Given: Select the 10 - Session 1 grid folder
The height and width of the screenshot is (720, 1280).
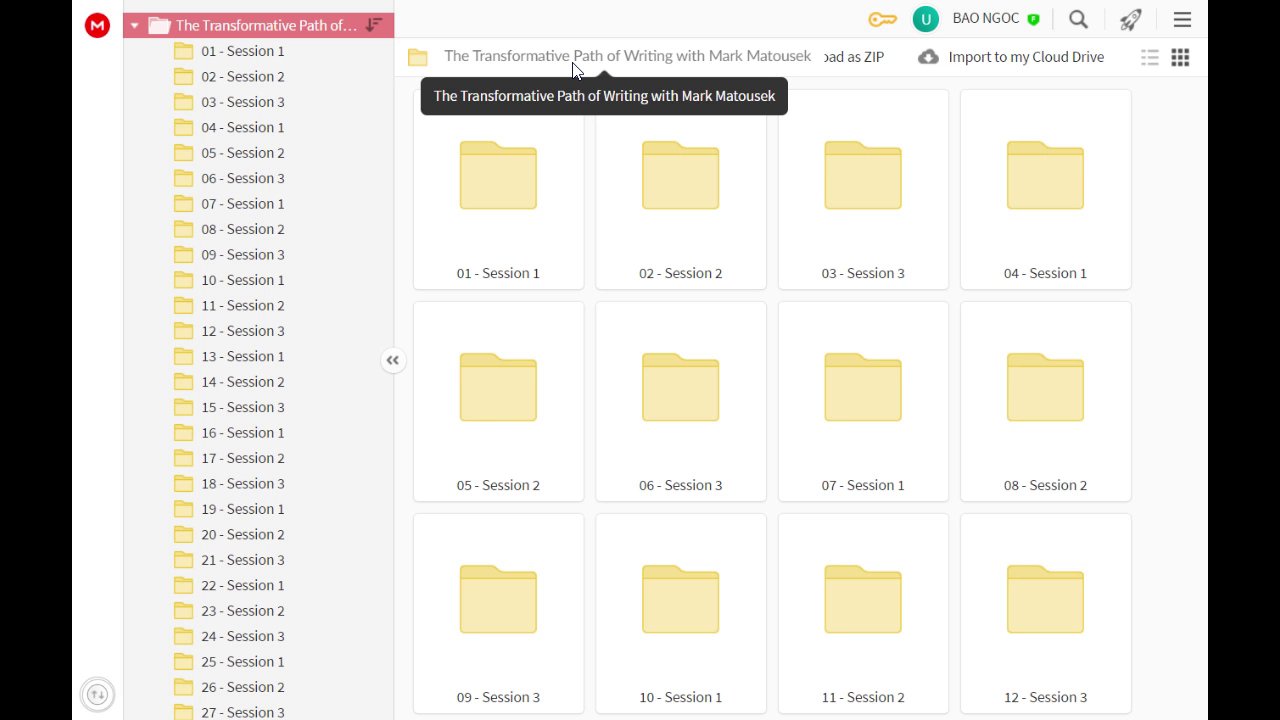Looking at the screenshot, I should pos(681,613).
